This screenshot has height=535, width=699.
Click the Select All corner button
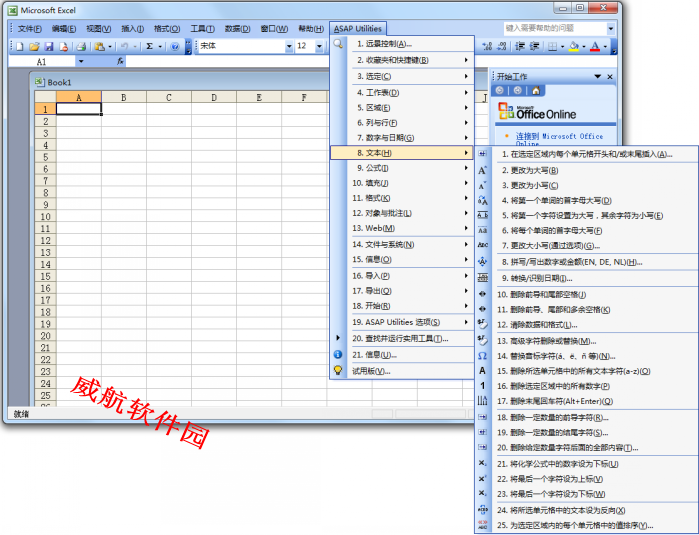(x=45, y=97)
